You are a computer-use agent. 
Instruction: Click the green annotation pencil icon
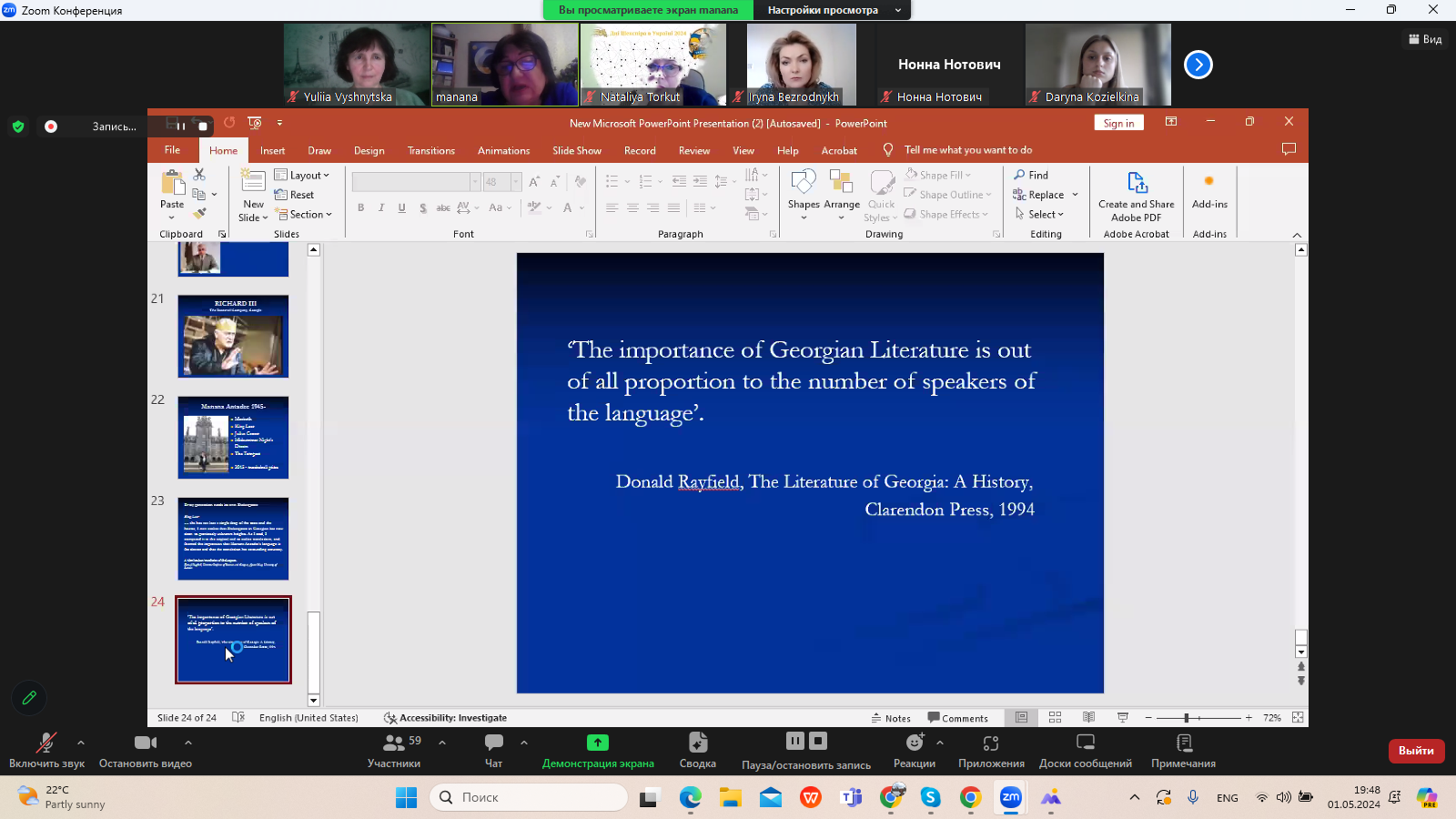coord(29,698)
